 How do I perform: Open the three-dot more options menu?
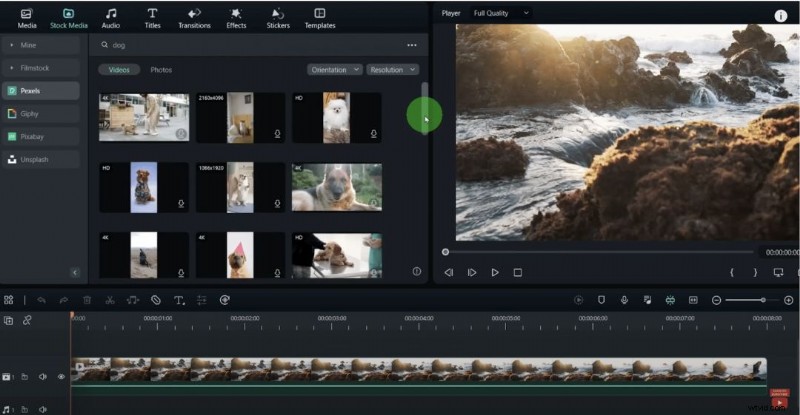pyautogui.click(x=412, y=45)
